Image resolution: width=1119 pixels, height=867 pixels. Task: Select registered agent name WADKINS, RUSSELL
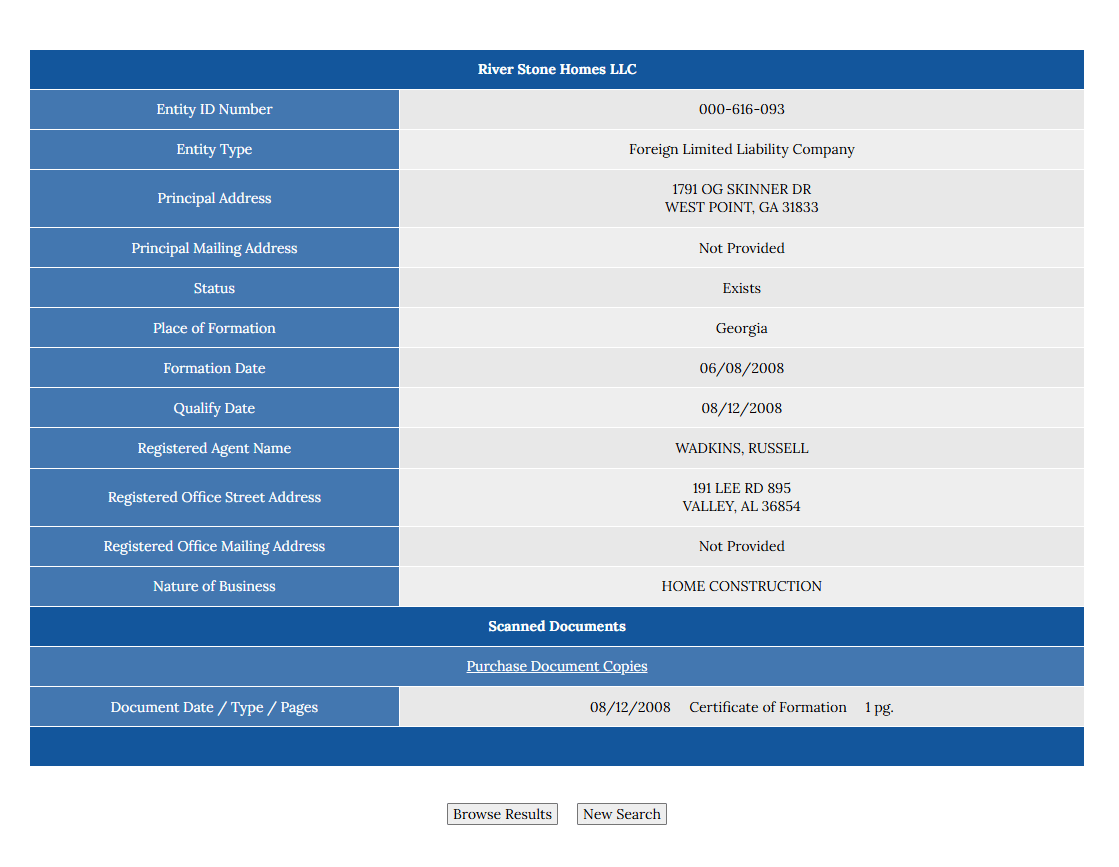tap(741, 448)
